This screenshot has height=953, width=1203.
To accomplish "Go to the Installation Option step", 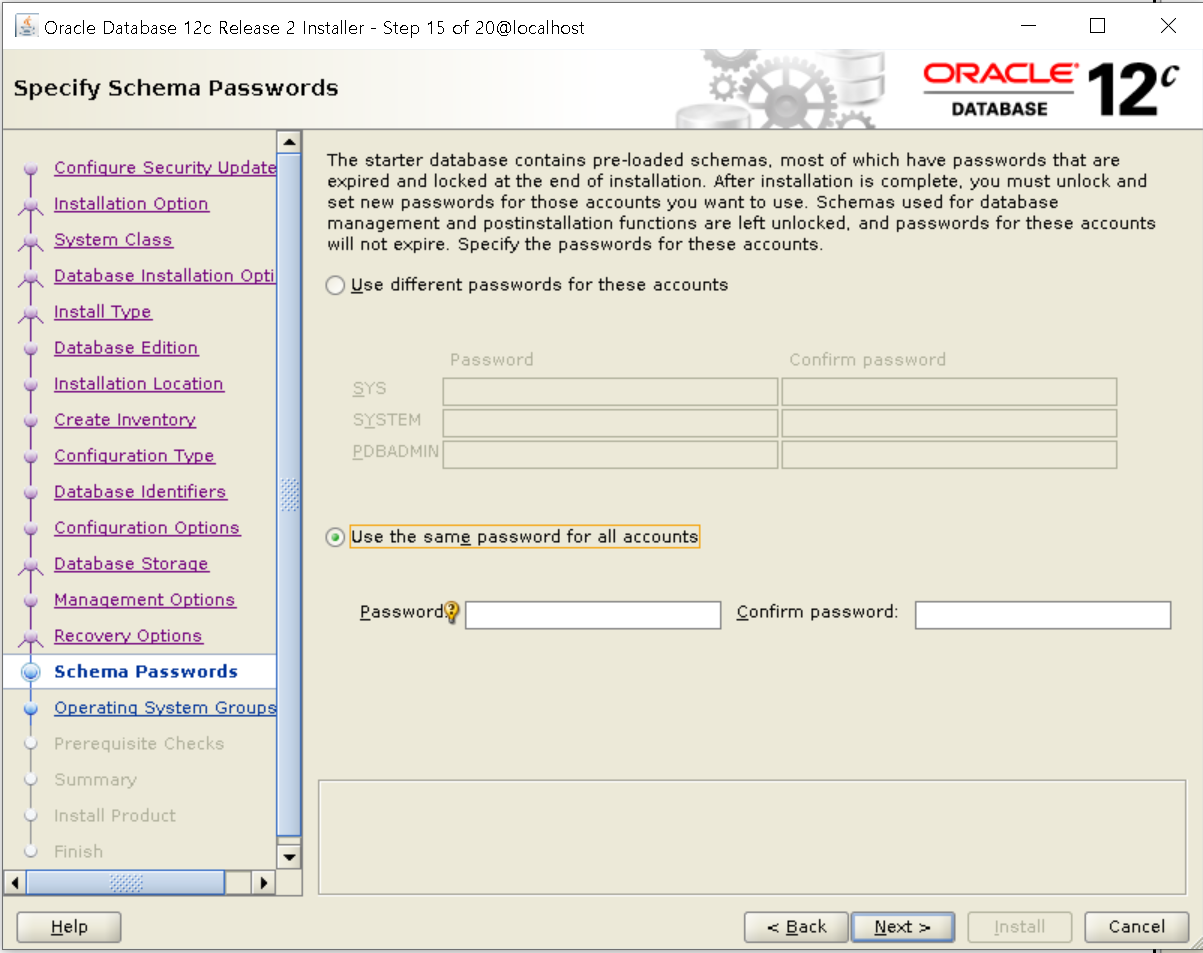I will [x=131, y=204].
